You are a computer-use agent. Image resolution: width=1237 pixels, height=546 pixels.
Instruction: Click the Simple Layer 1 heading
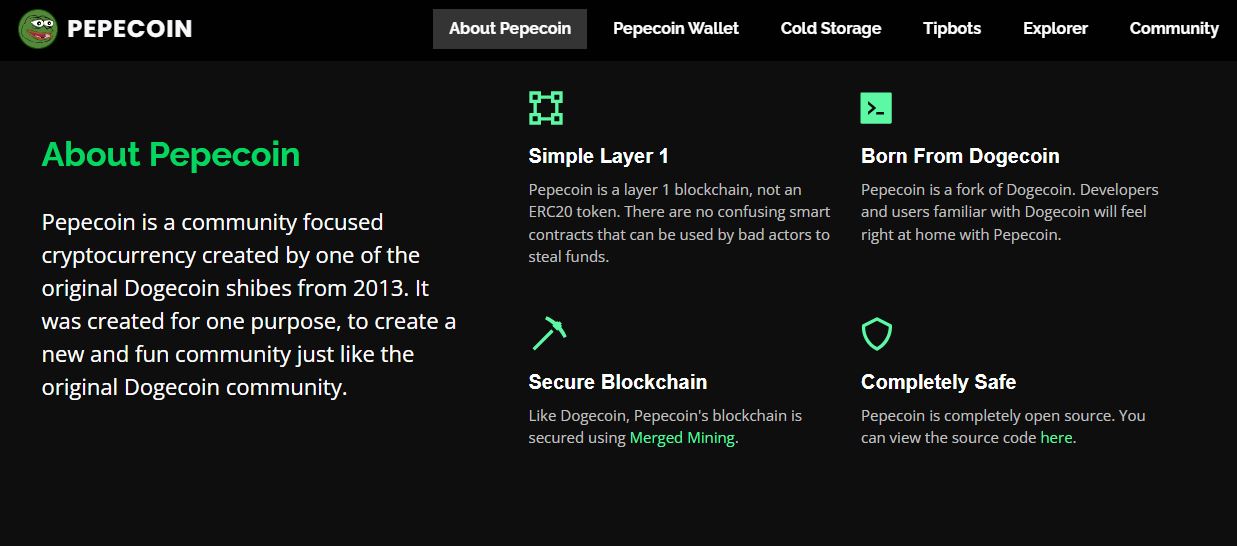click(x=598, y=156)
